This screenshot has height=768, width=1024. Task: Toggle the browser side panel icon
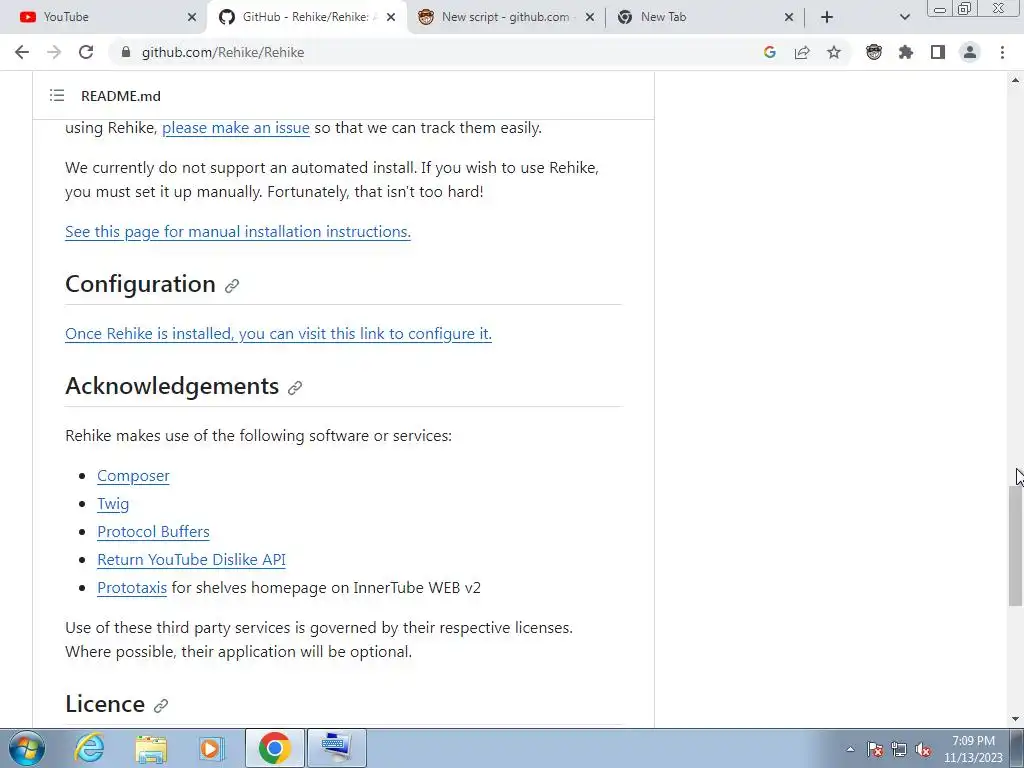click(x=938, y=52)
